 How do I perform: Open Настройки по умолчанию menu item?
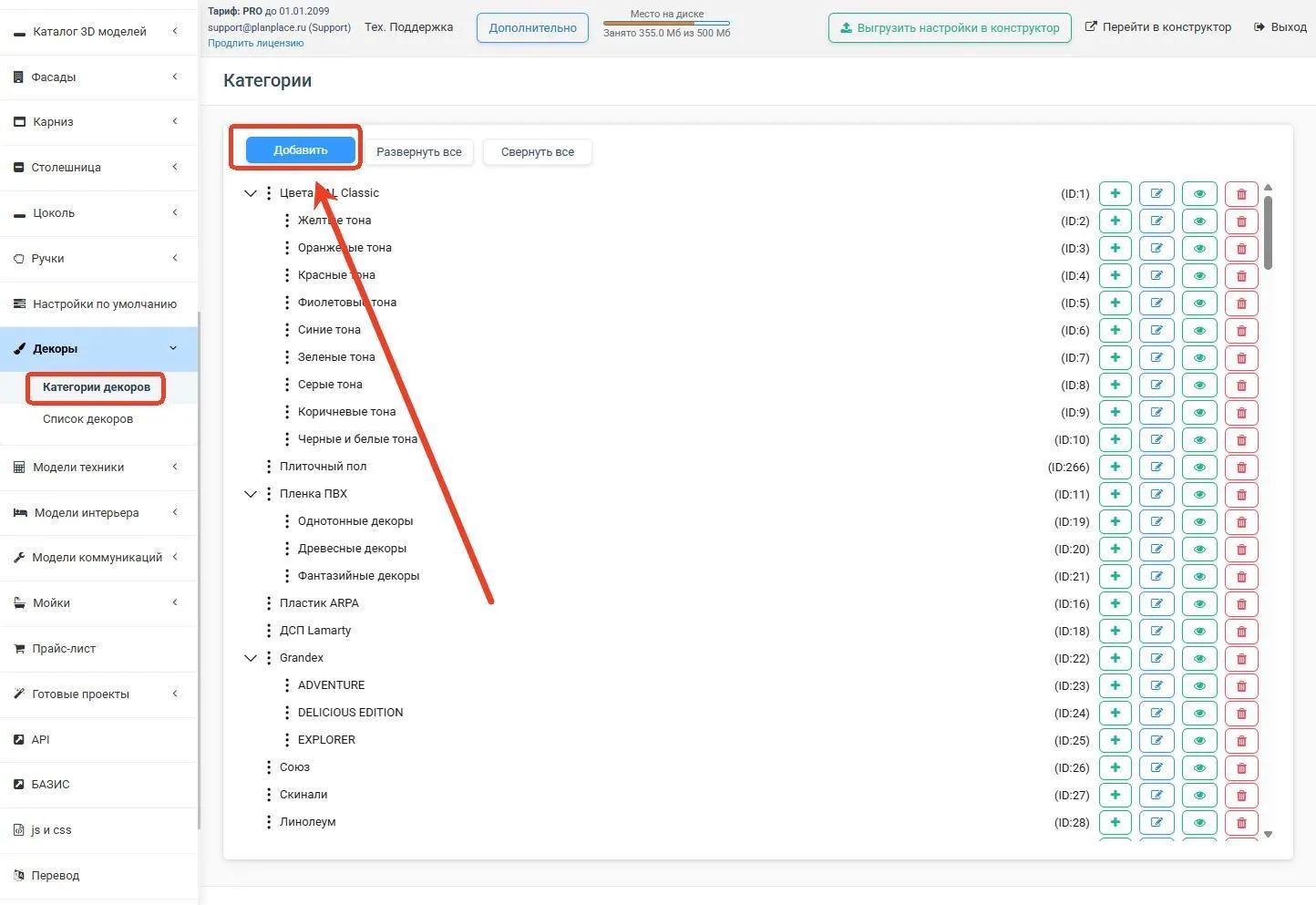[x=98, y=303]
